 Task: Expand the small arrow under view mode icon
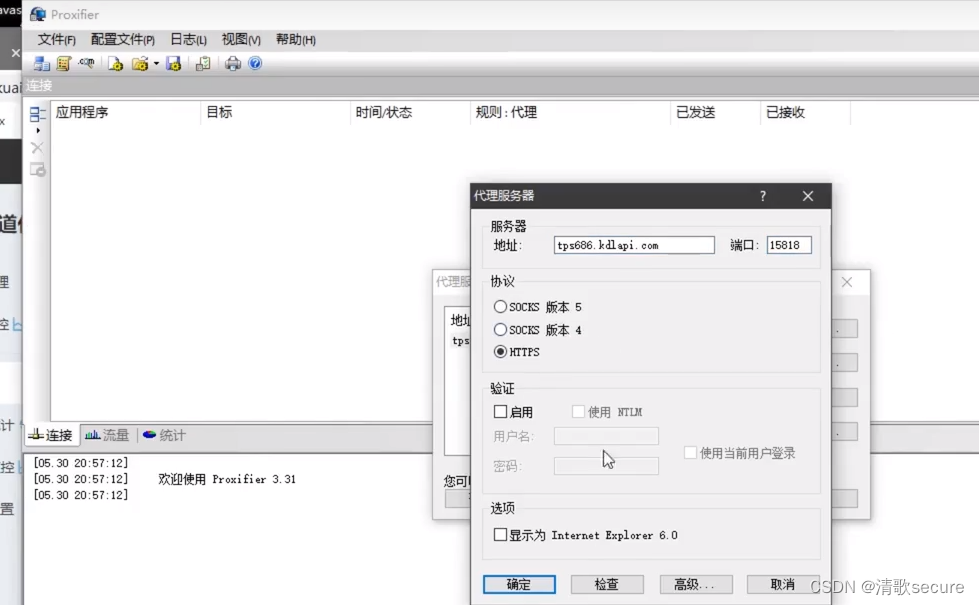coord(38,130)
